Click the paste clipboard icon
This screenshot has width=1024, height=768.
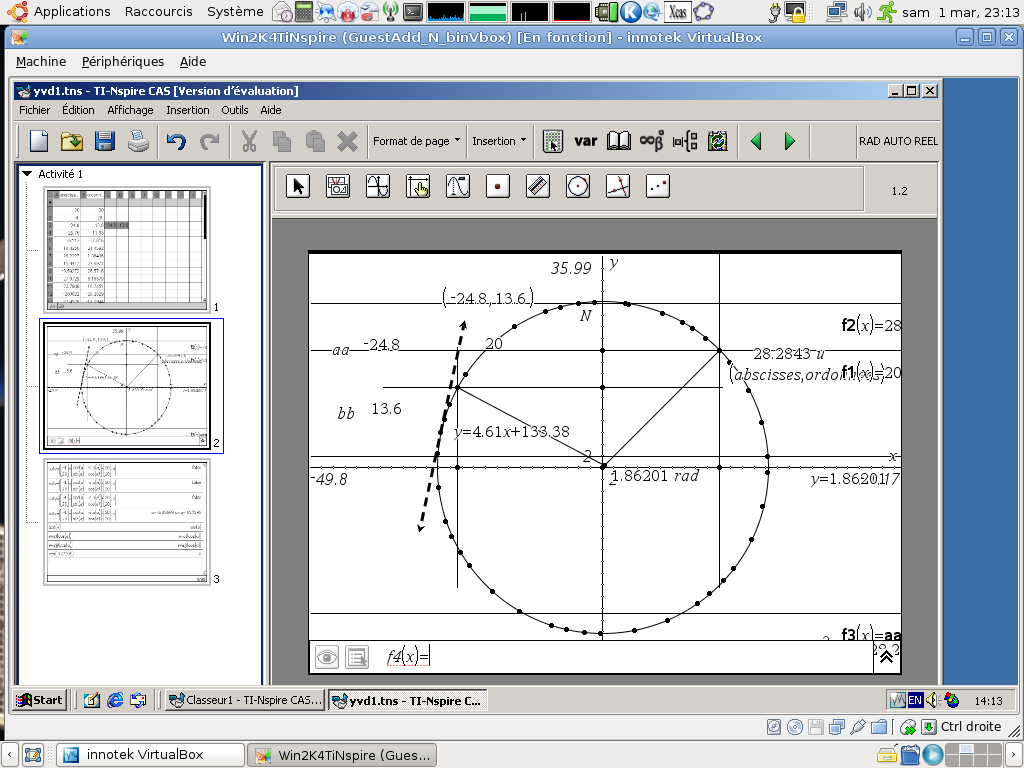[x=315, y=141]
